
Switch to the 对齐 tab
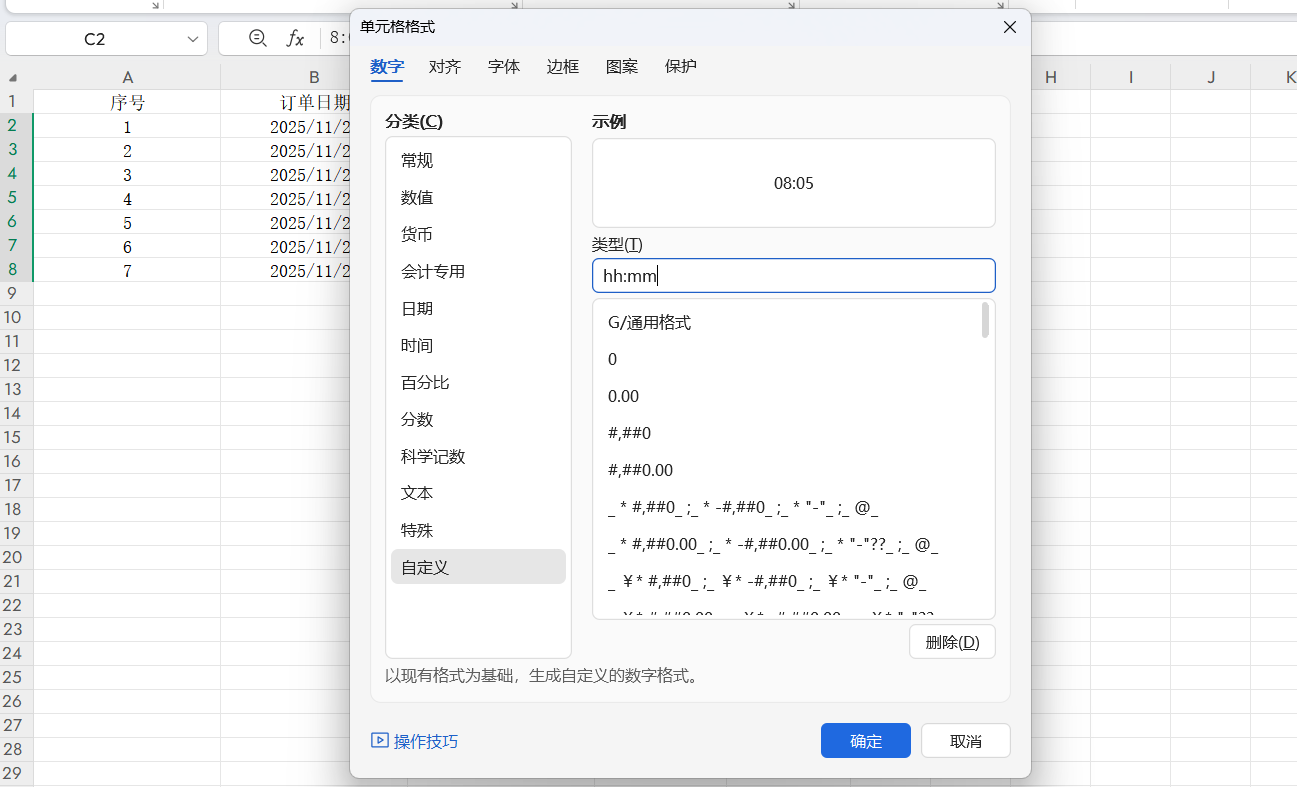coord(444,66)
